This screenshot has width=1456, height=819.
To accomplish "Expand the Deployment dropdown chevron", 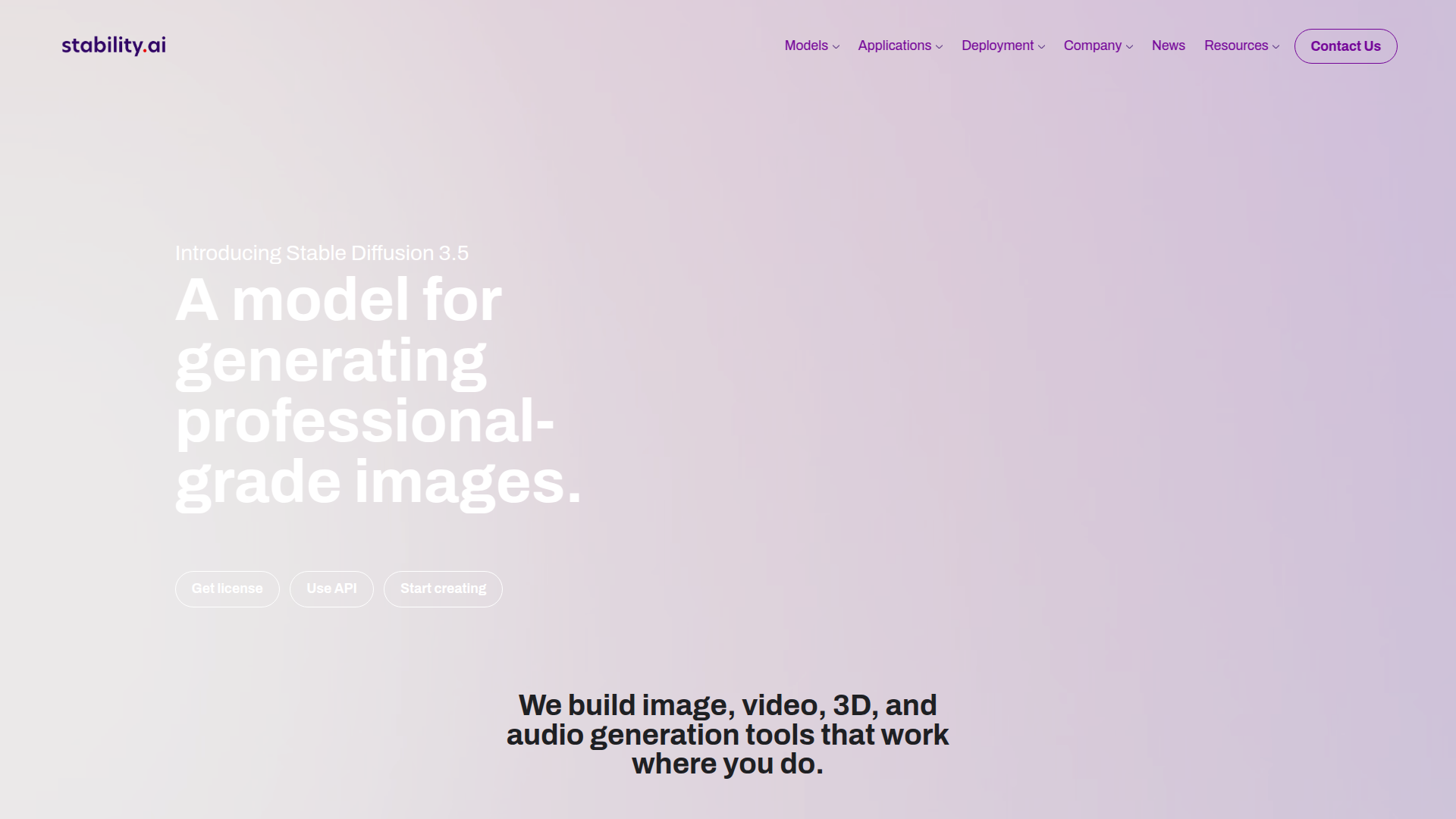I will pos(1041,47).
